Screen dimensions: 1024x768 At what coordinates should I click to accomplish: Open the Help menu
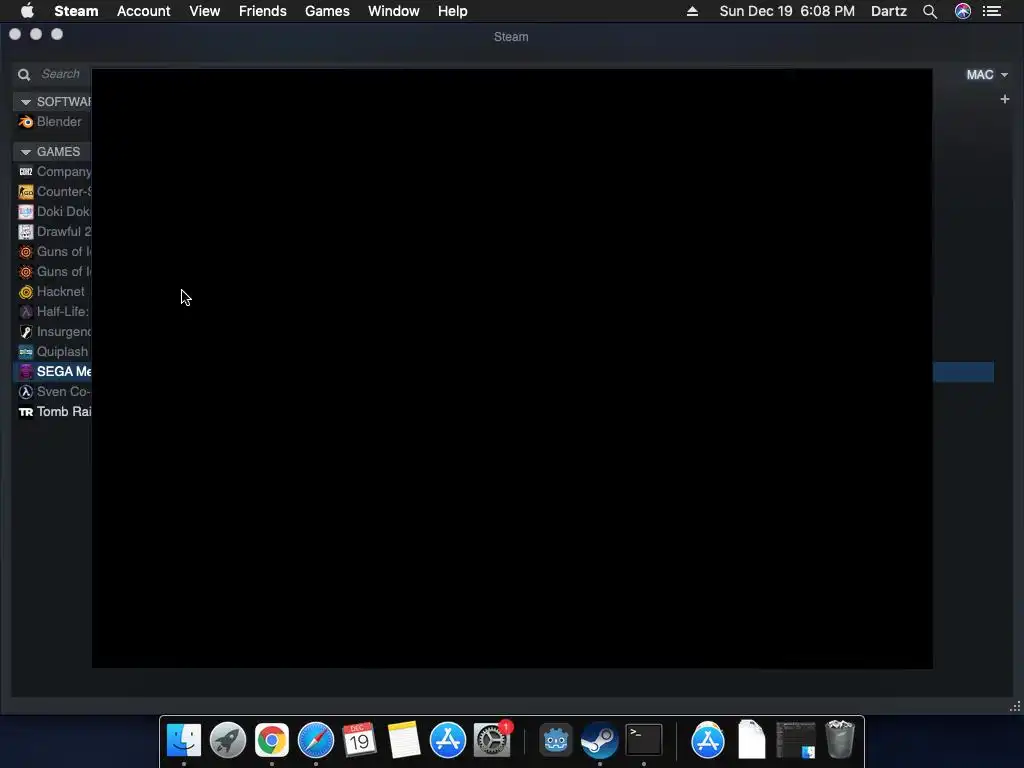[453, 11]
